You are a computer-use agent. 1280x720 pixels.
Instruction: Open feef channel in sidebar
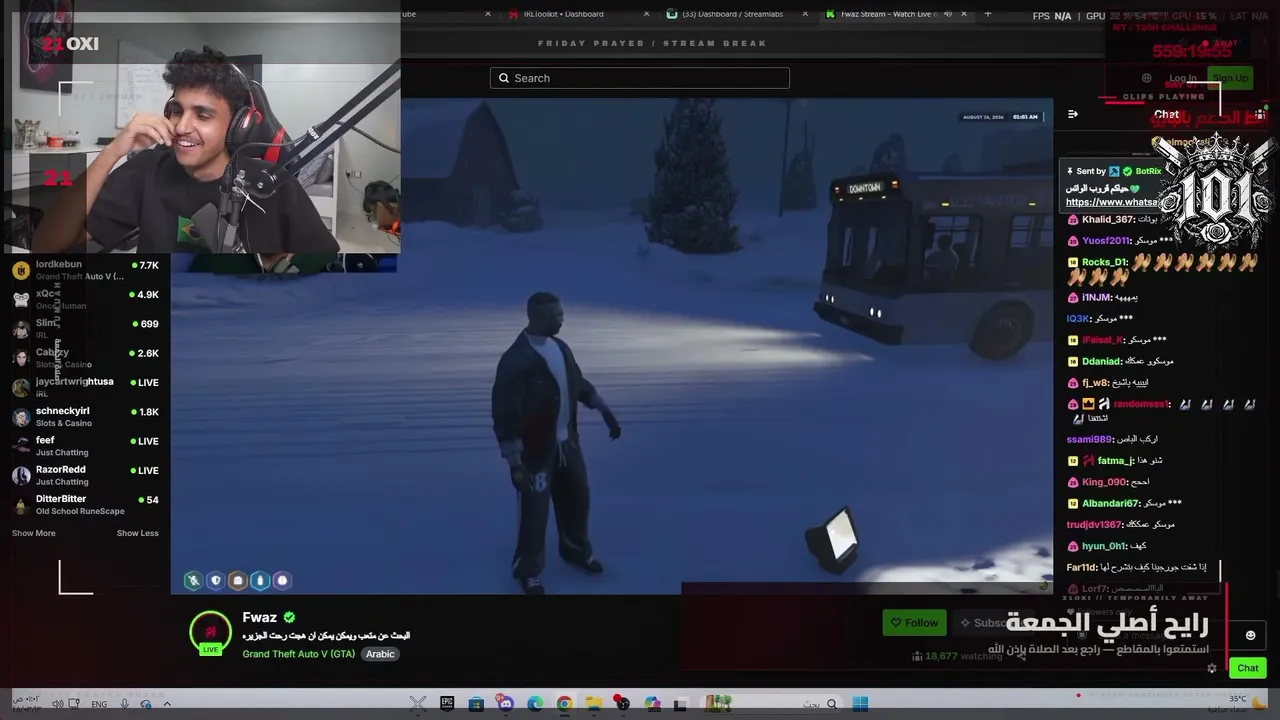pyautogui.click(x=85, y=445)
